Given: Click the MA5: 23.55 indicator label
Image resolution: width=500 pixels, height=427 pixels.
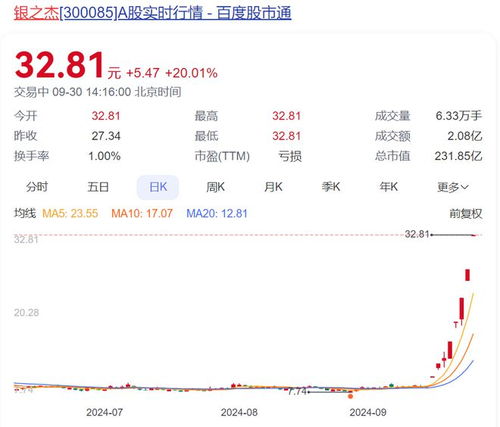Looking at the screenshot, I should (70, 213).
